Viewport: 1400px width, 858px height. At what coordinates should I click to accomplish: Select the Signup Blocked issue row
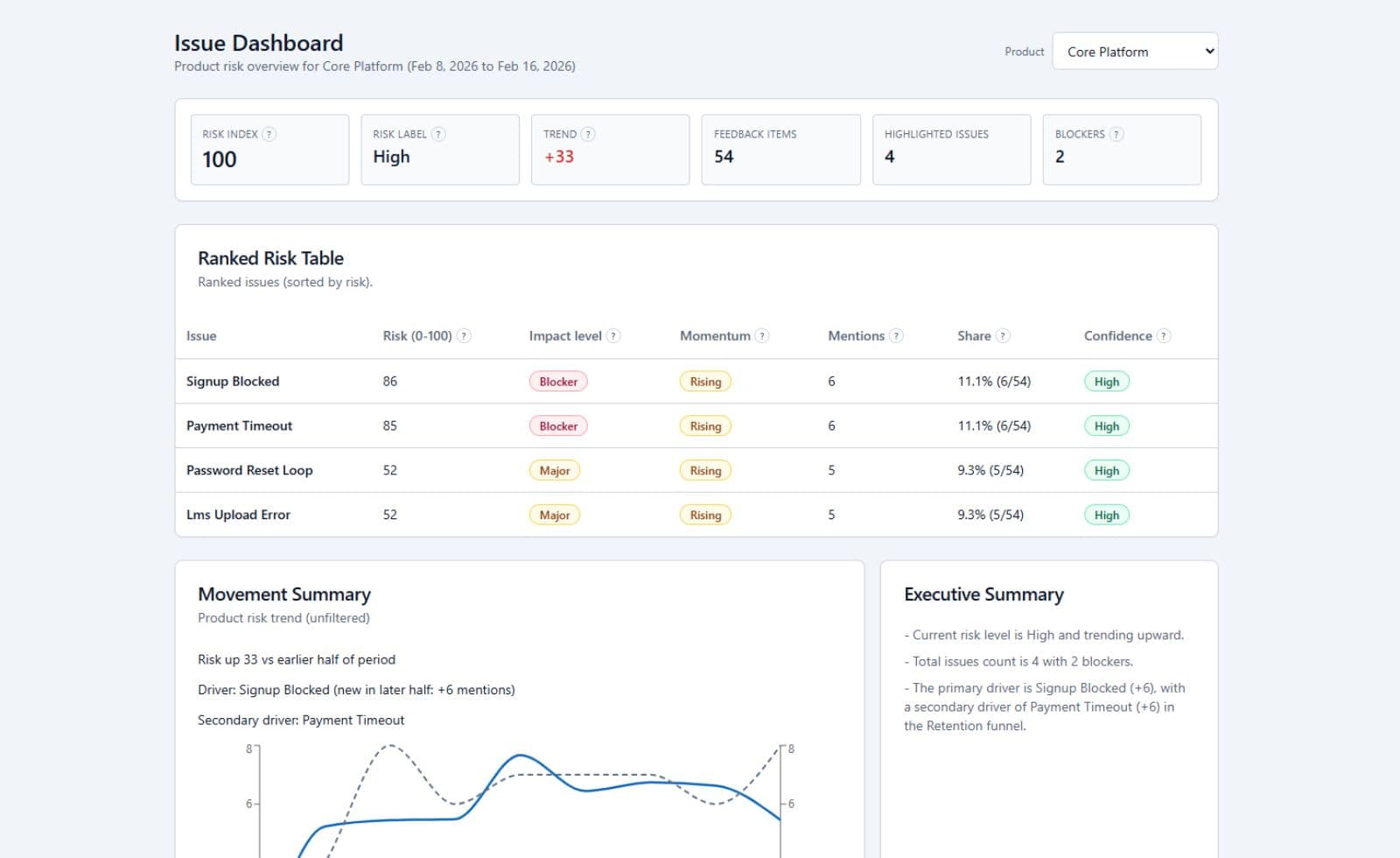pos(232,381)
